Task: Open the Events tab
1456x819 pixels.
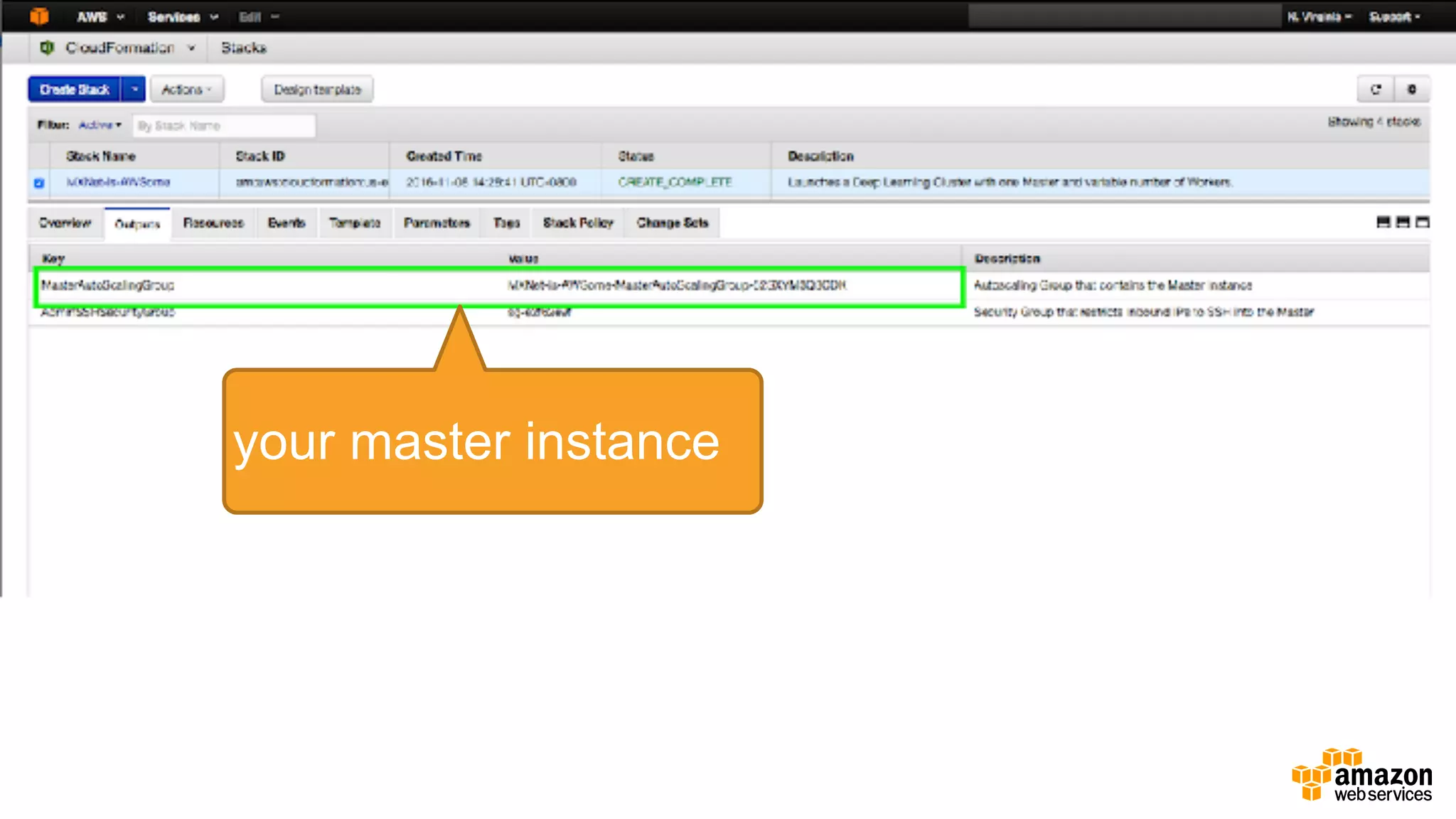Action: click(x=287, y=223)
